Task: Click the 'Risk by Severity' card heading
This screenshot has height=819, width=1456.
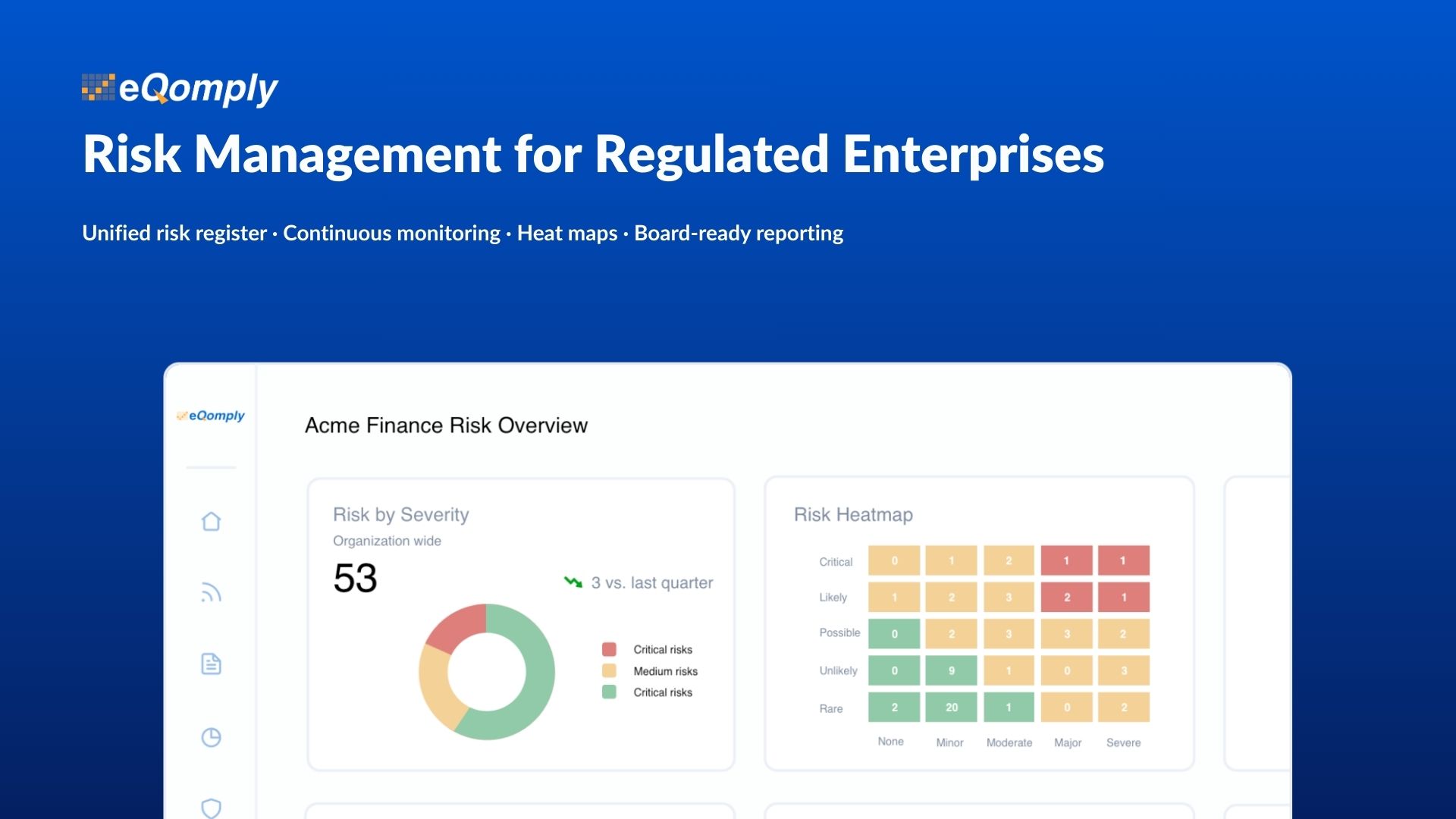Action: [x=400, y=515]
